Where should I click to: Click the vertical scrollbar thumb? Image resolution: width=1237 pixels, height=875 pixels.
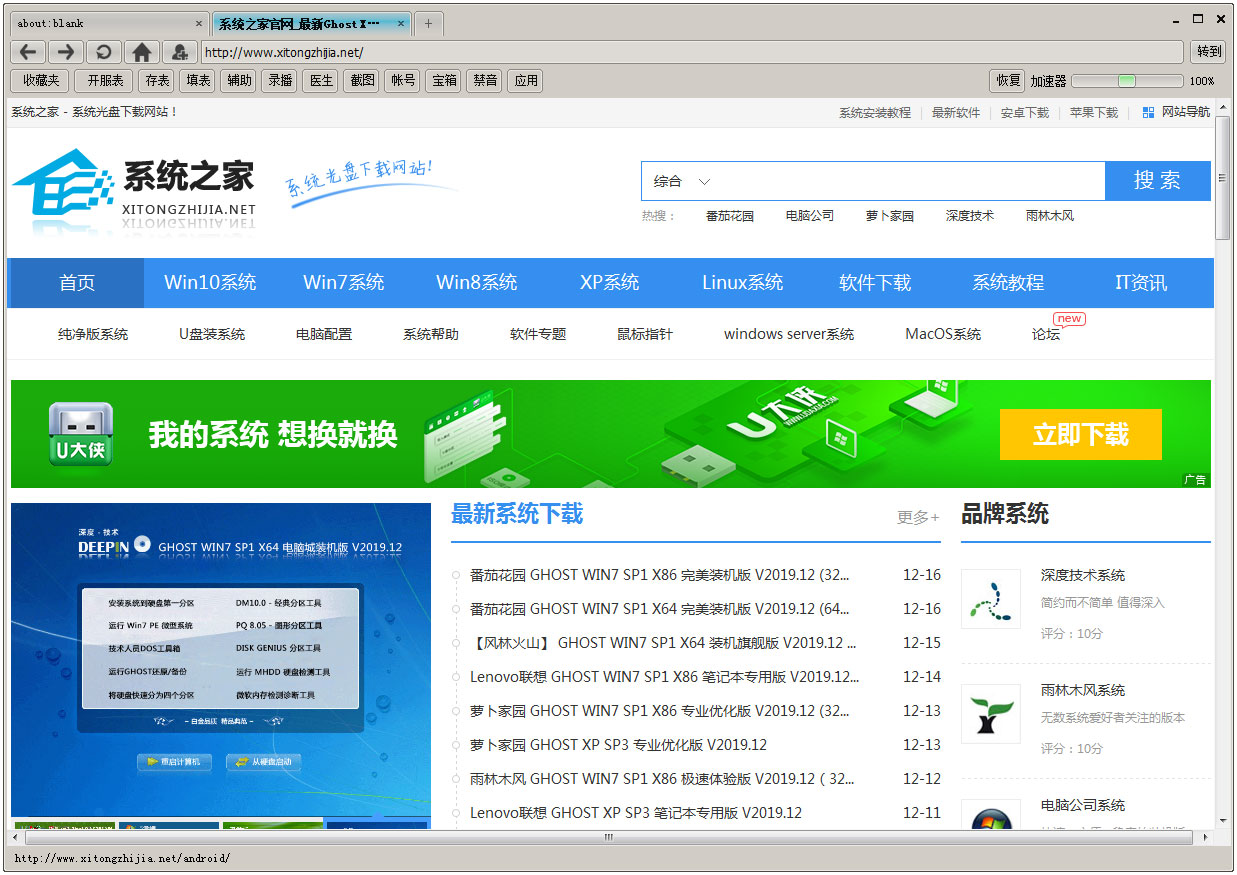(x=1223, y=178)
